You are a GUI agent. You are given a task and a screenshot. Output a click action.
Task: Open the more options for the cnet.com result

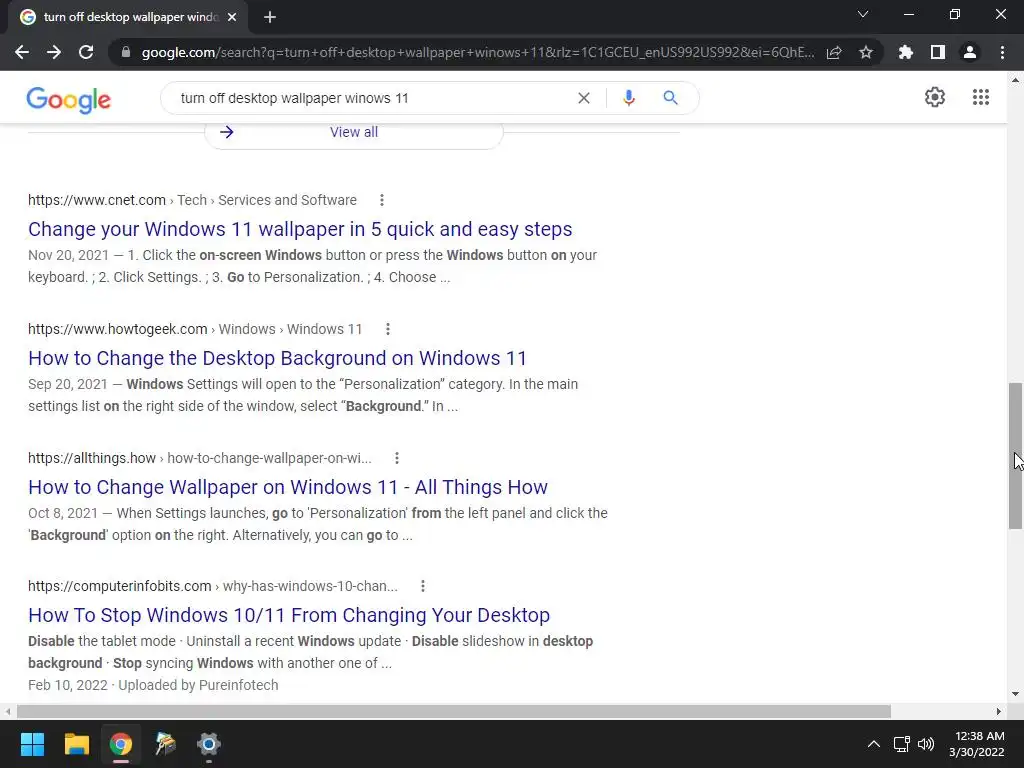coord(381,200)
